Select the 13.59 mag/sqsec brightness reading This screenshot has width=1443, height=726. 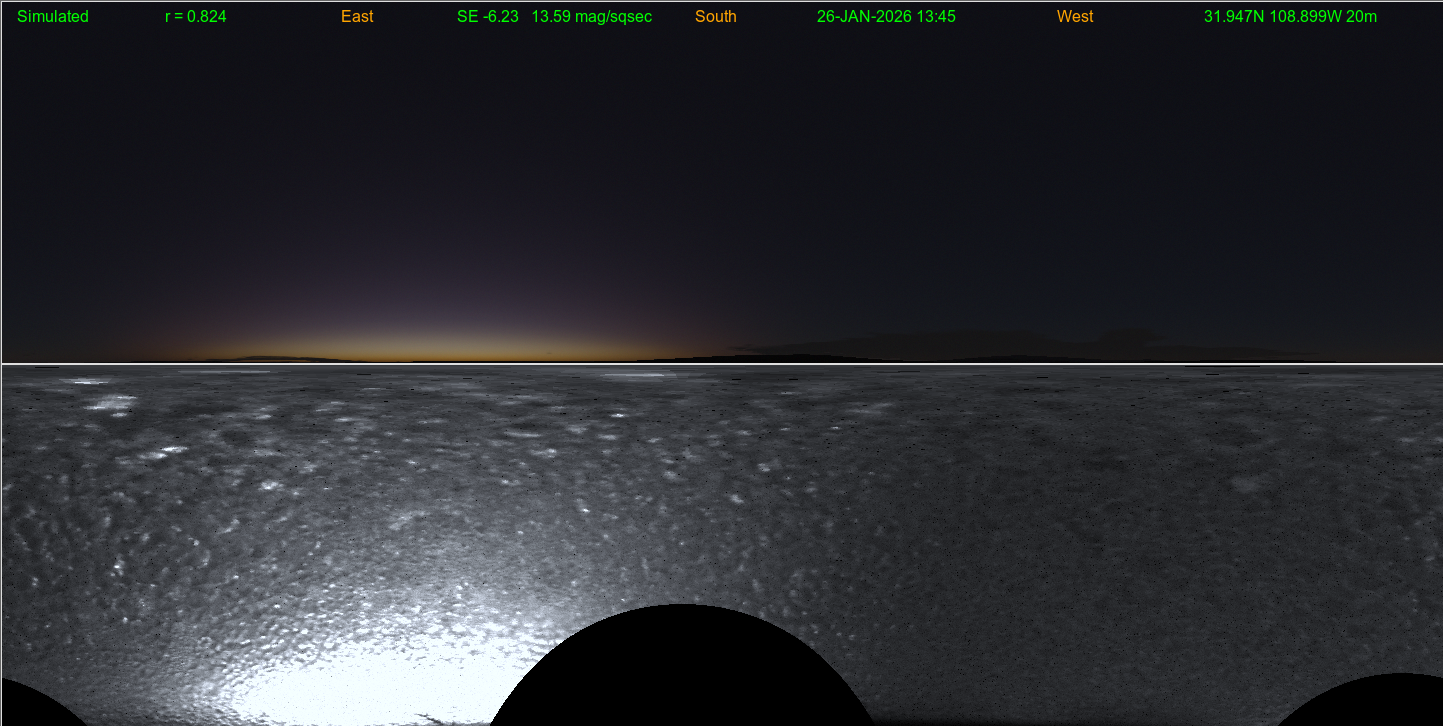592,17
